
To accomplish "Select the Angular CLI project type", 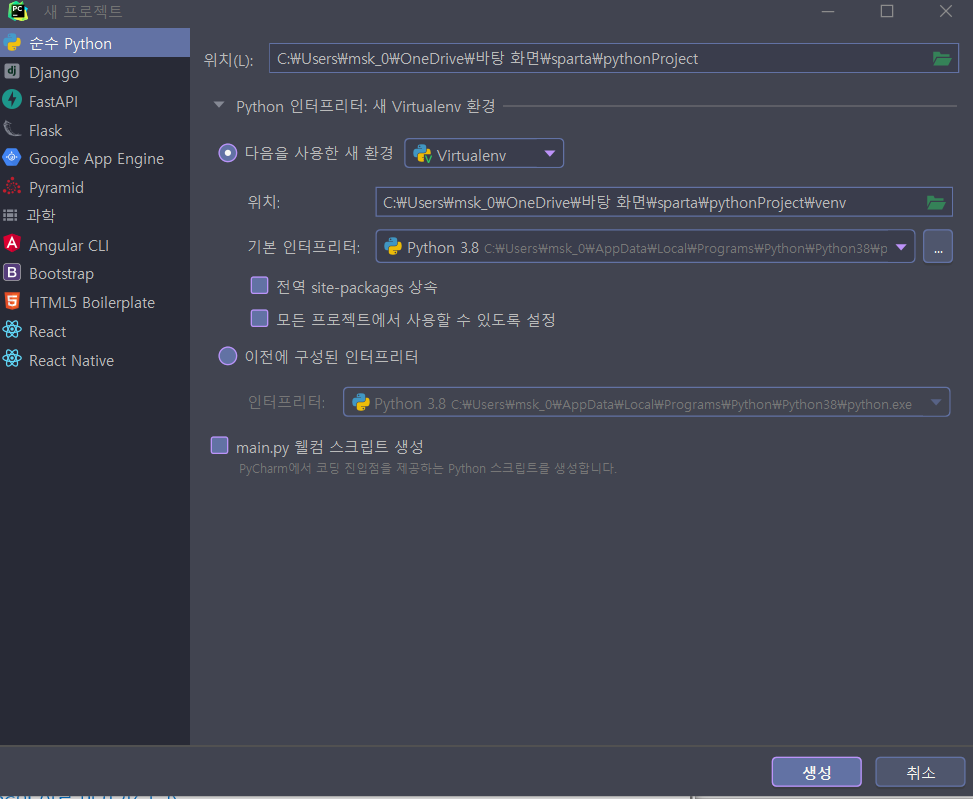I will (95, 244).
